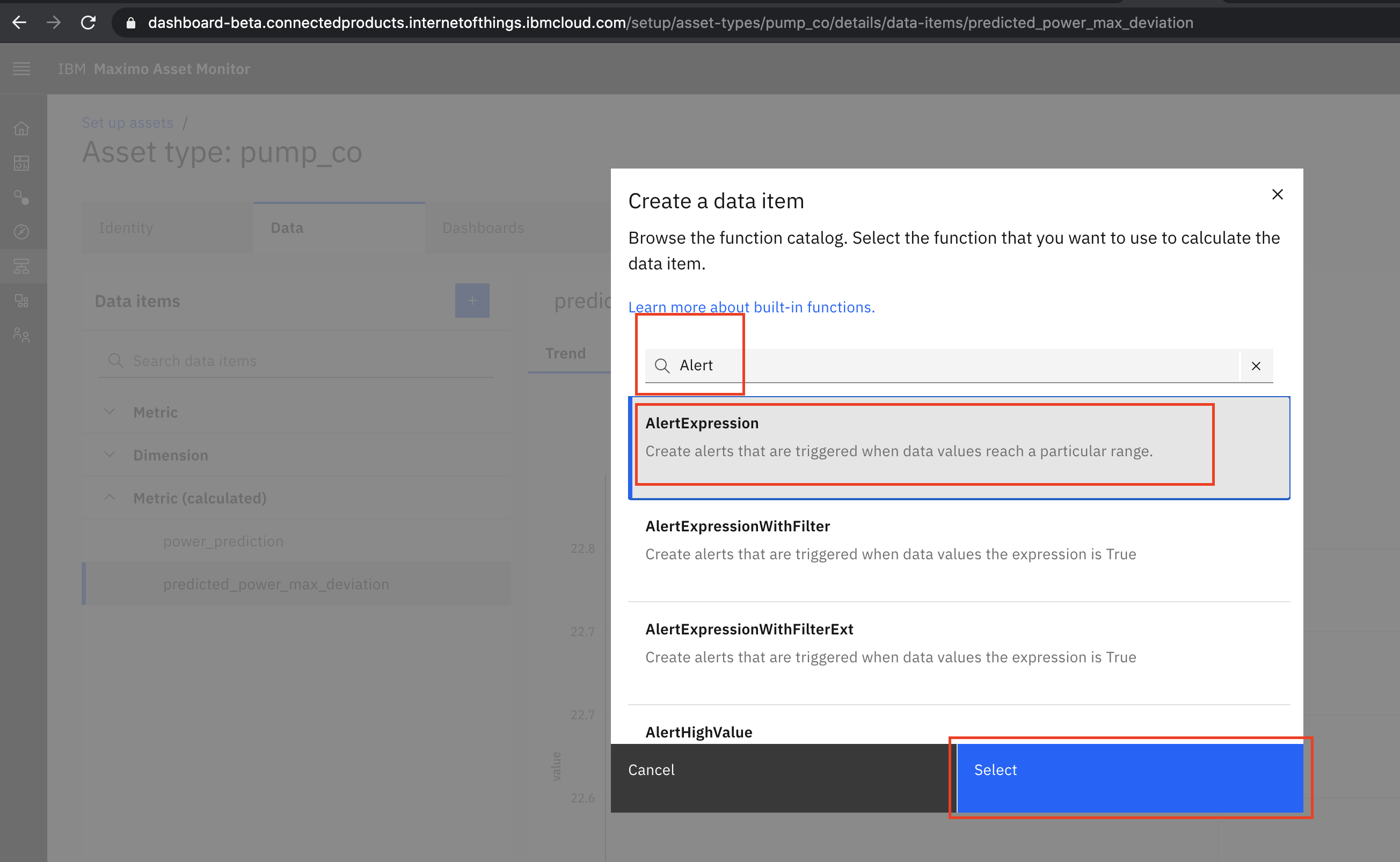Click the browser forward arrow
The width and height of the screenshot is (1400, 862).
point(54,22)
